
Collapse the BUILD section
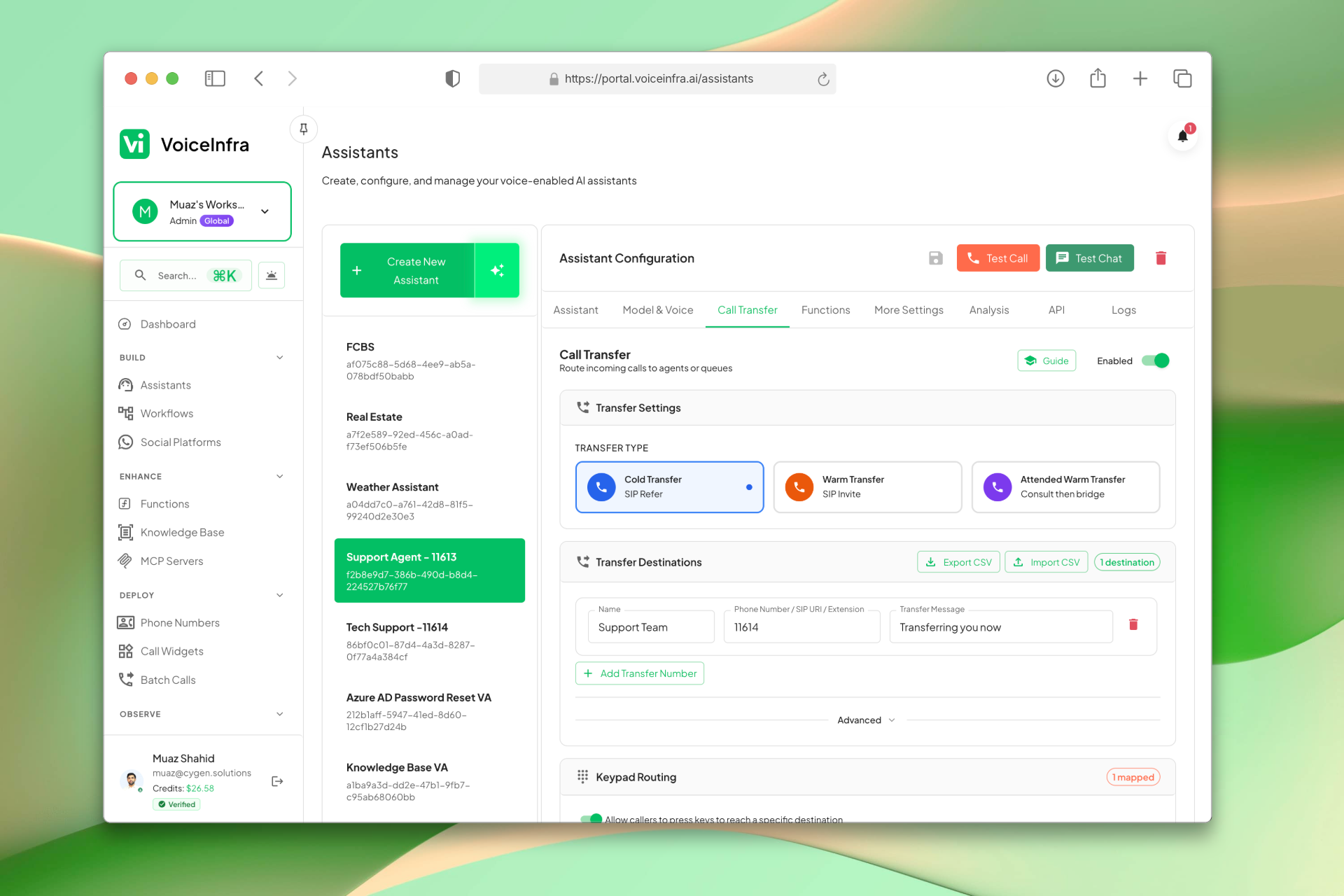coord(280,358)
